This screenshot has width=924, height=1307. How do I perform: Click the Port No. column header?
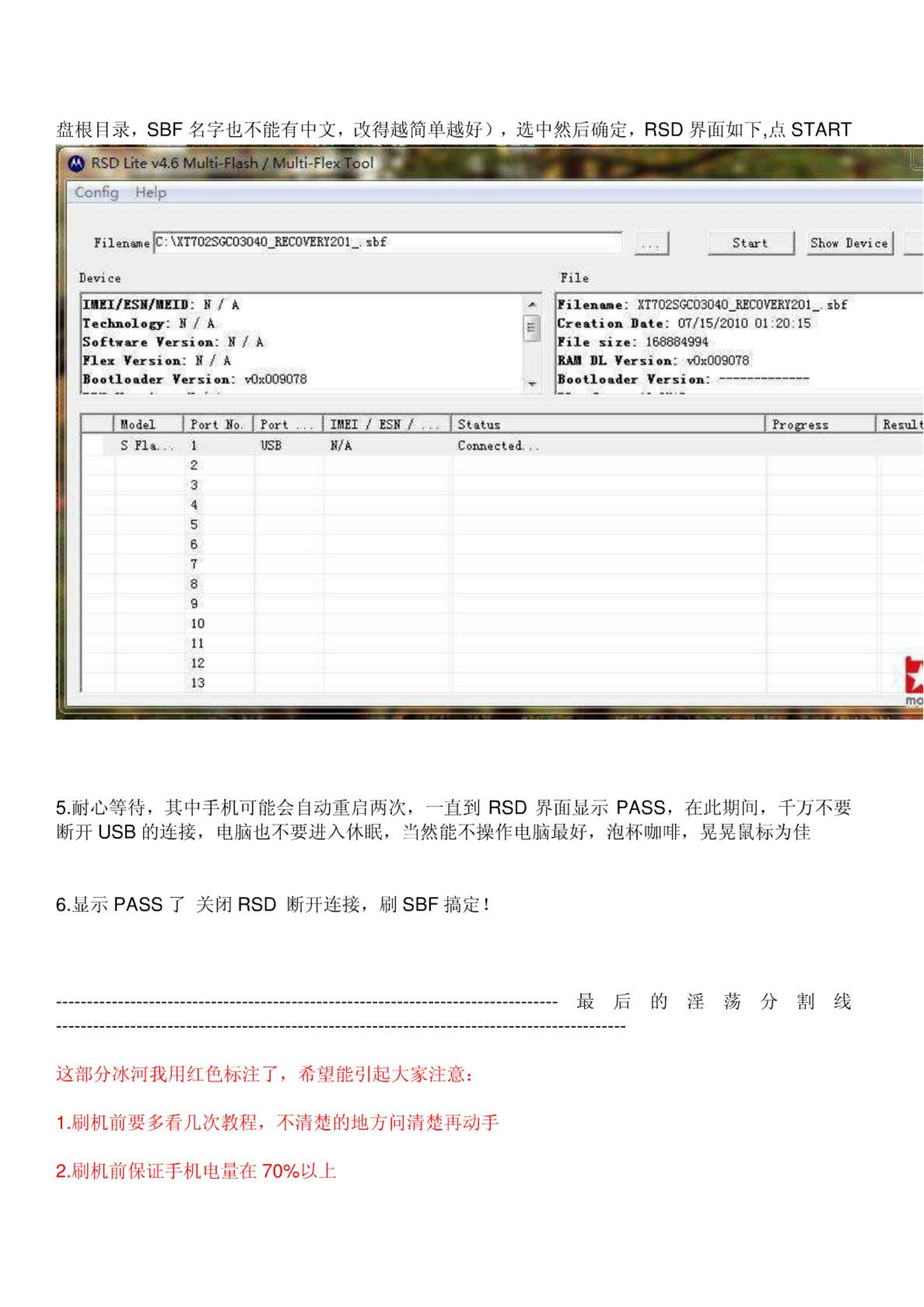point(219,424)
